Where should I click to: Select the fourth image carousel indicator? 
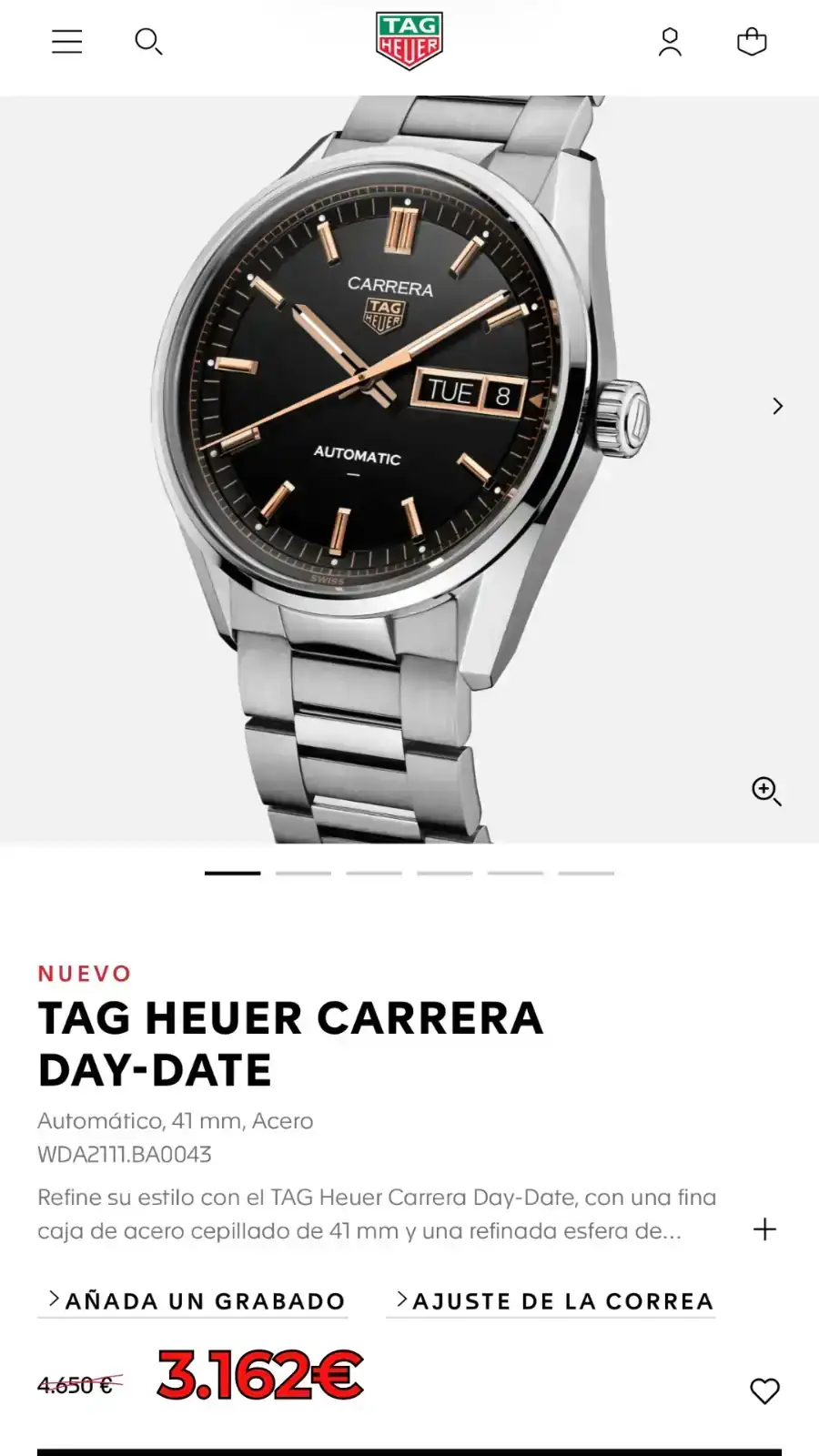click(445, 873)
